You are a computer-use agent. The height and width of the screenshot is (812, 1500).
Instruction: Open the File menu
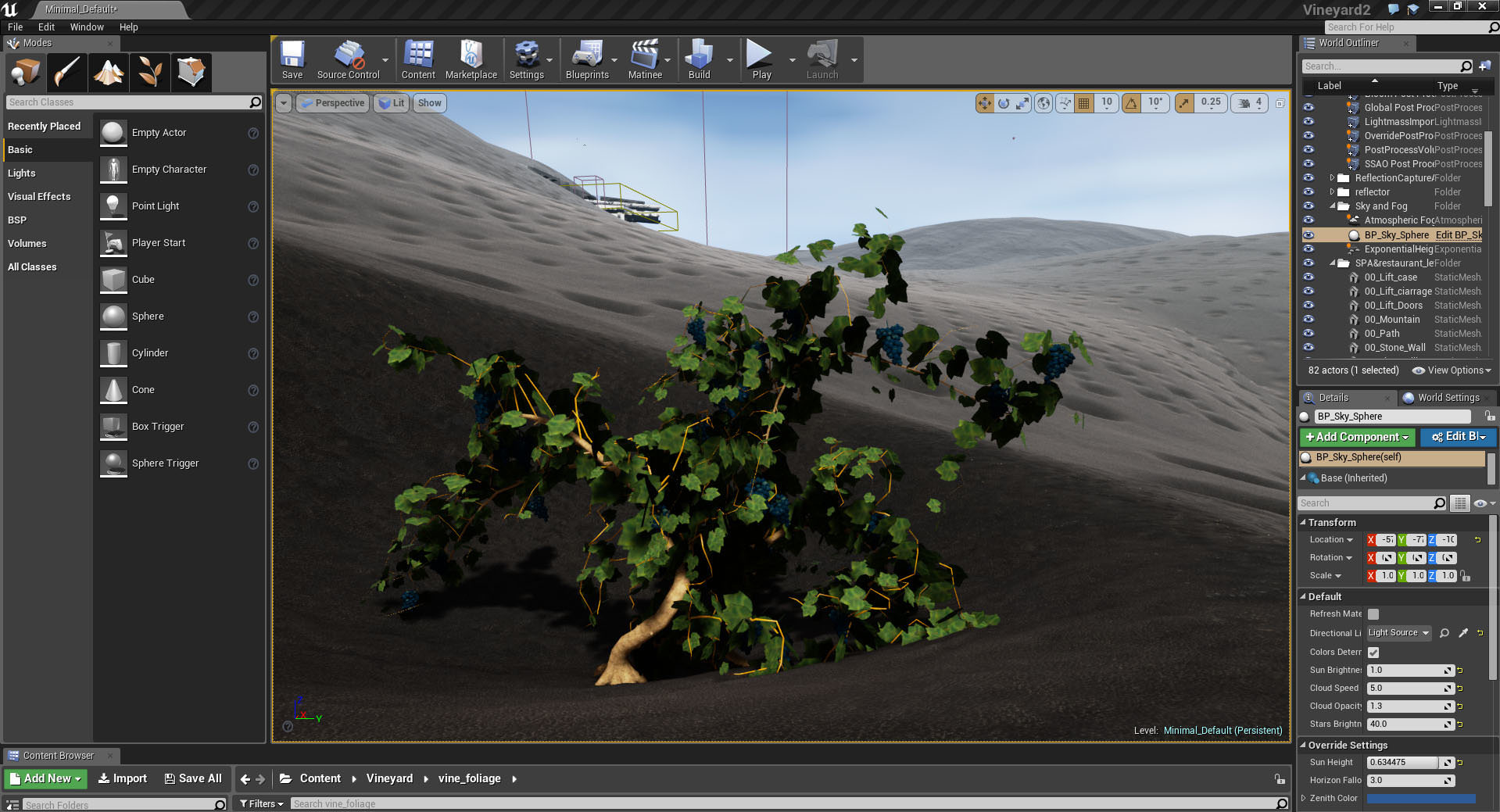point(16,27)
